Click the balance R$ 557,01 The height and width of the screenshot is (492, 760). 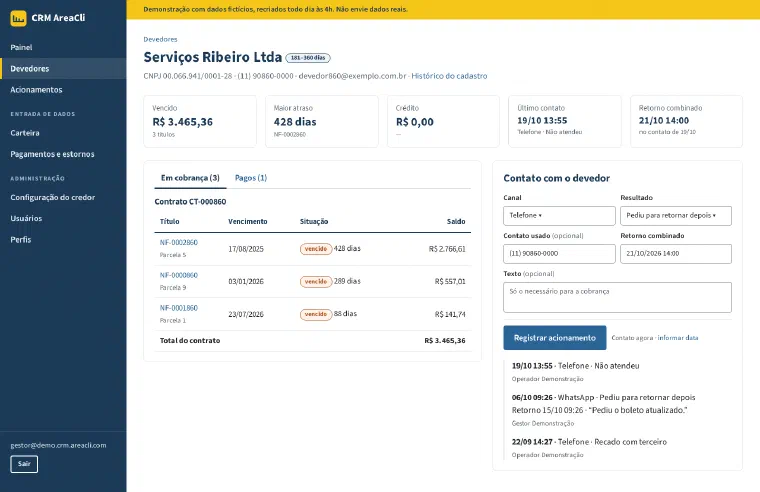[450, 282]
